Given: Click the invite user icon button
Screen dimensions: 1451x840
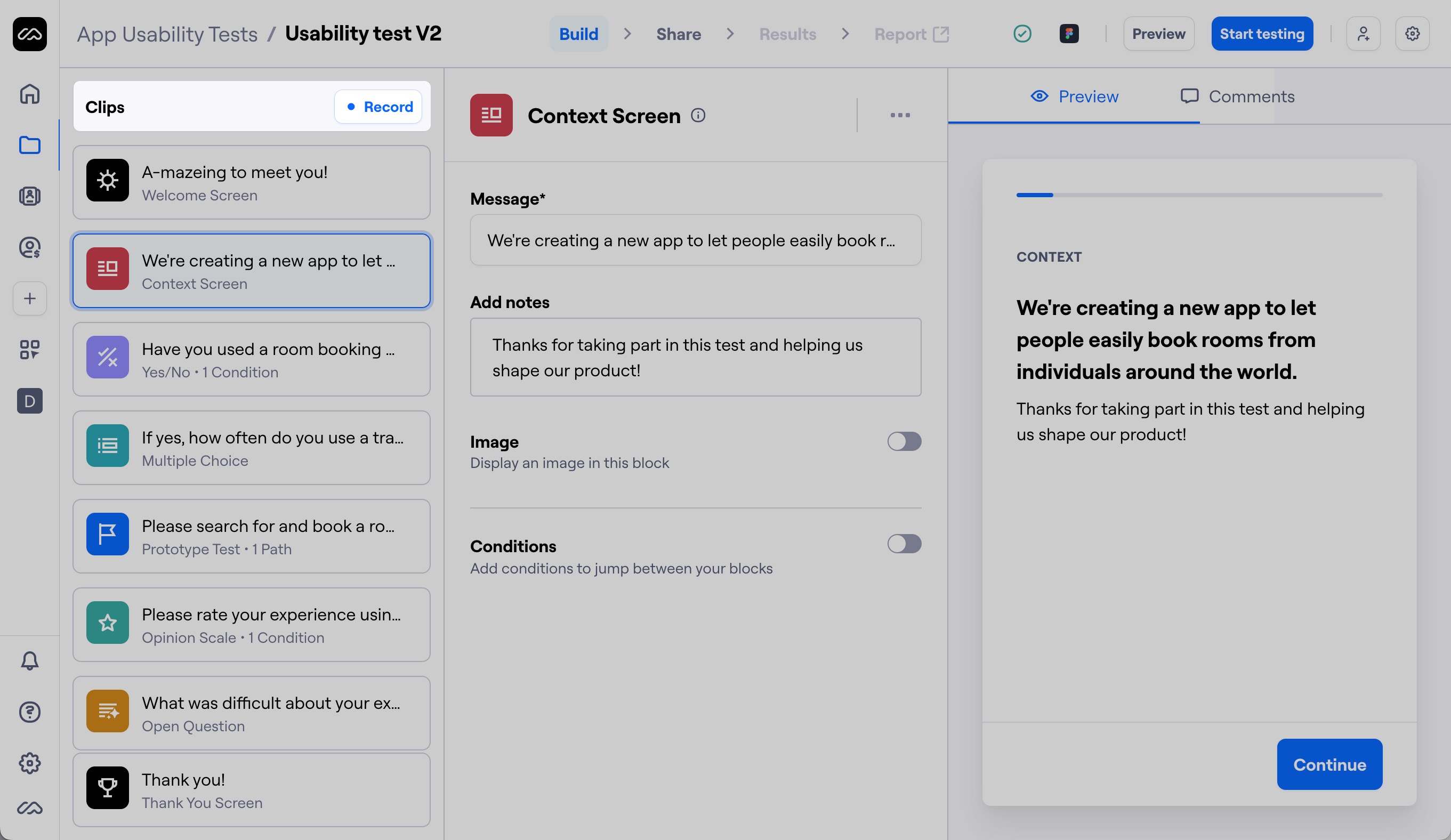Looking at the screenshot, I should click(x=1363, y=34).
